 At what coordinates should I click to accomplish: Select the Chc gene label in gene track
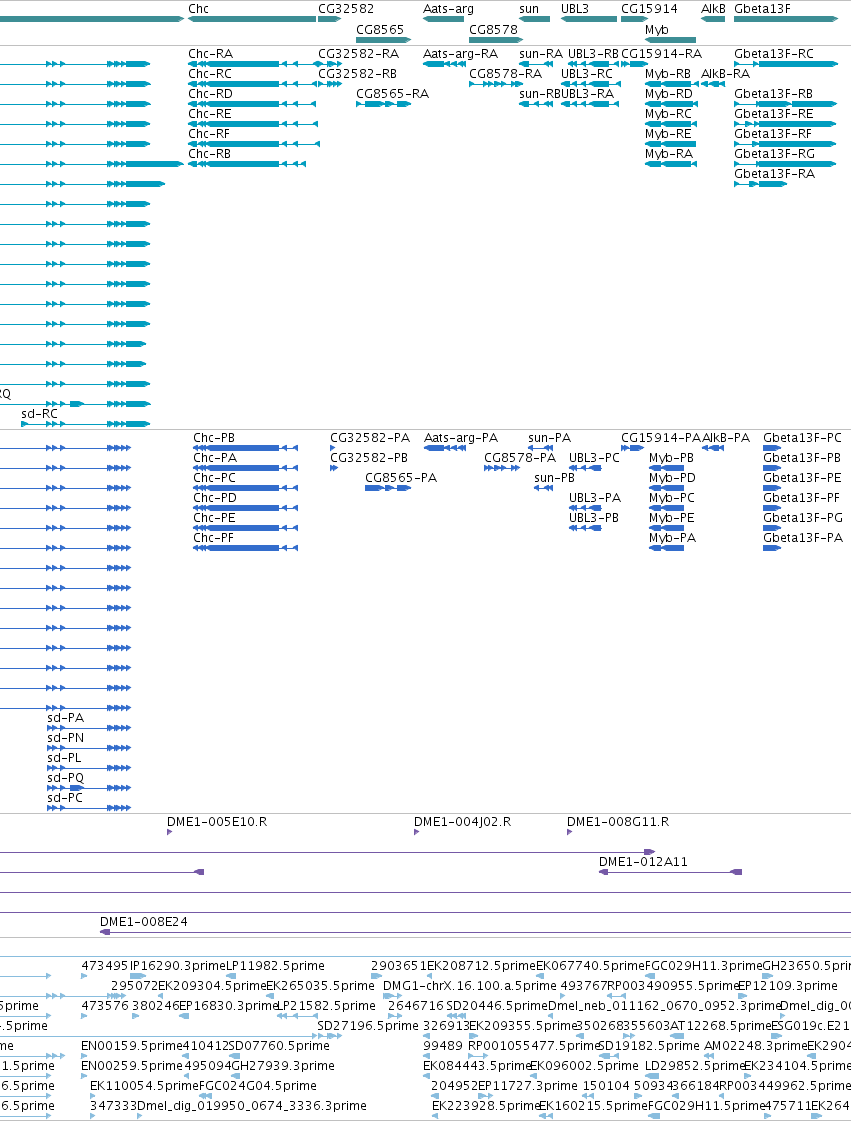(198, 9)
